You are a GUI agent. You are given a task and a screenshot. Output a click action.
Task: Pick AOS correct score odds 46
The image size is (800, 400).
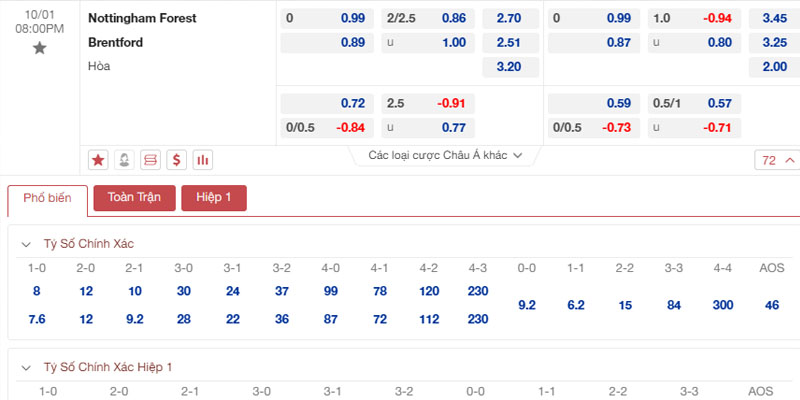coord(772,306)
